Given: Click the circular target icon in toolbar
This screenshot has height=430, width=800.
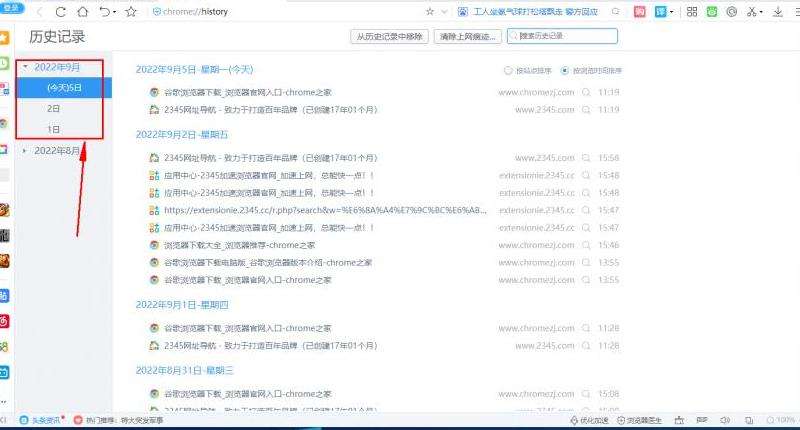Looking at the screenshot, I should (x=732, y=12).
